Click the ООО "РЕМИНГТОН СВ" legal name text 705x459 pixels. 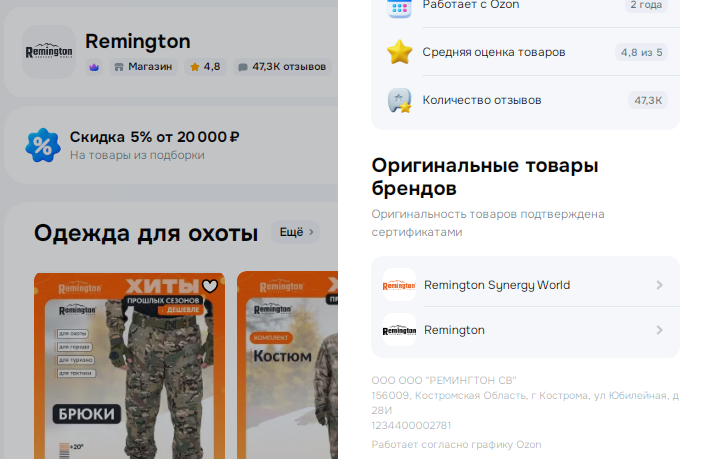tap(444, 381)
